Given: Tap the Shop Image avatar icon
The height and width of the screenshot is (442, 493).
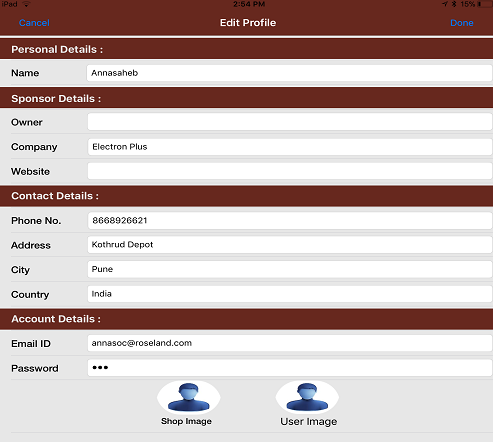Looking at the screenshot, I should coord(188,397).
